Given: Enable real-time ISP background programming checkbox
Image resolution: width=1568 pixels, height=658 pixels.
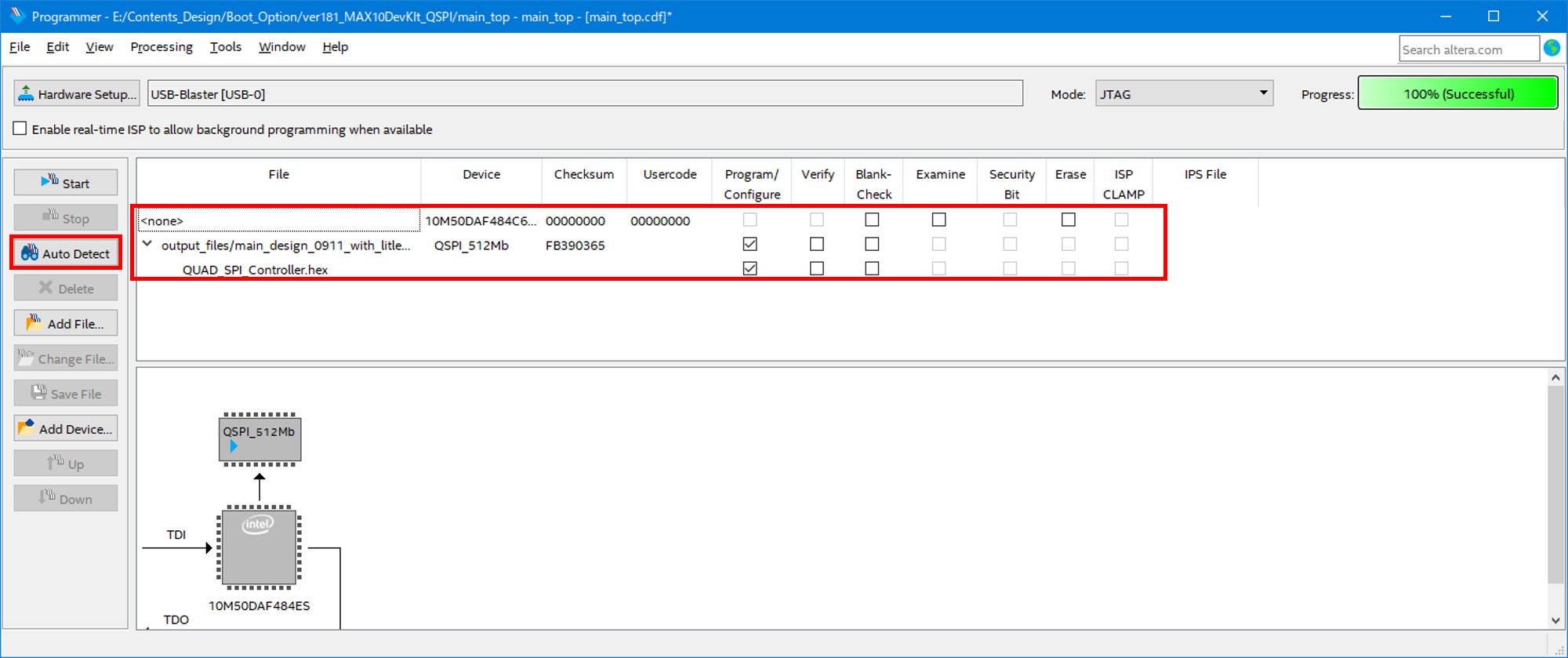Looking at the screenshot, I should coord(20,129).
